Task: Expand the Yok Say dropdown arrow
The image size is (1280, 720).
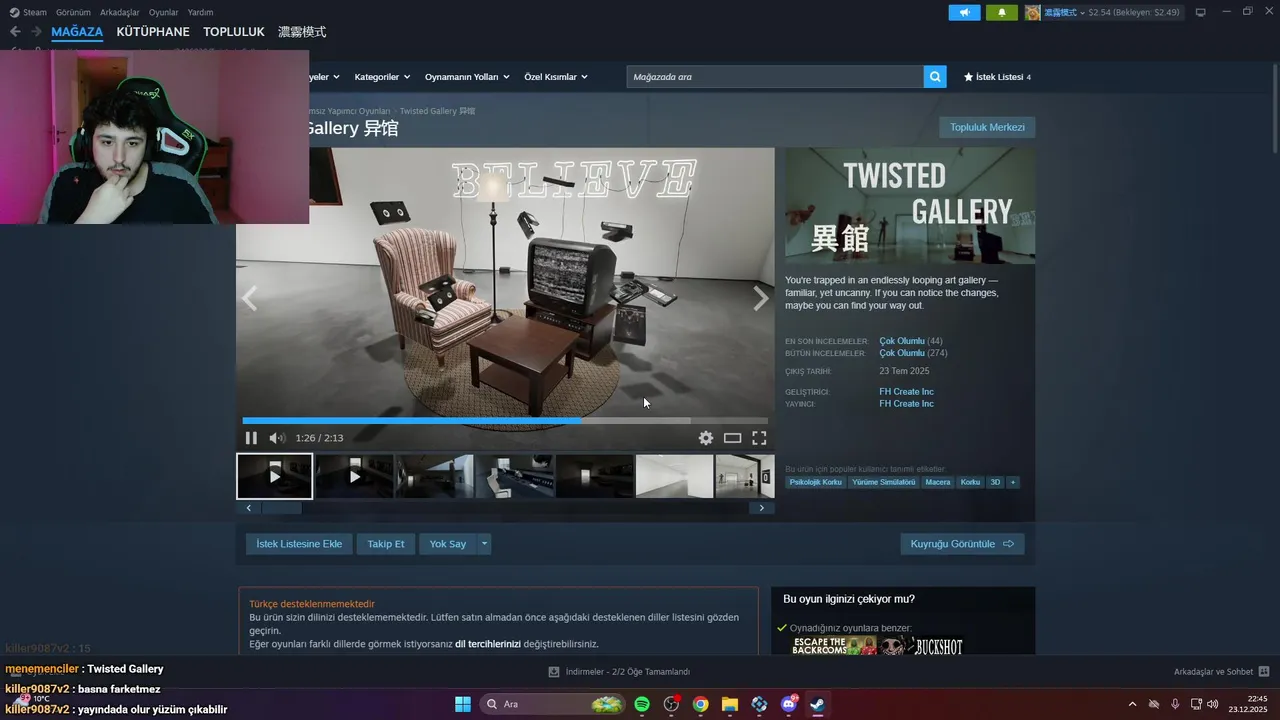Action: pos(484,544)
